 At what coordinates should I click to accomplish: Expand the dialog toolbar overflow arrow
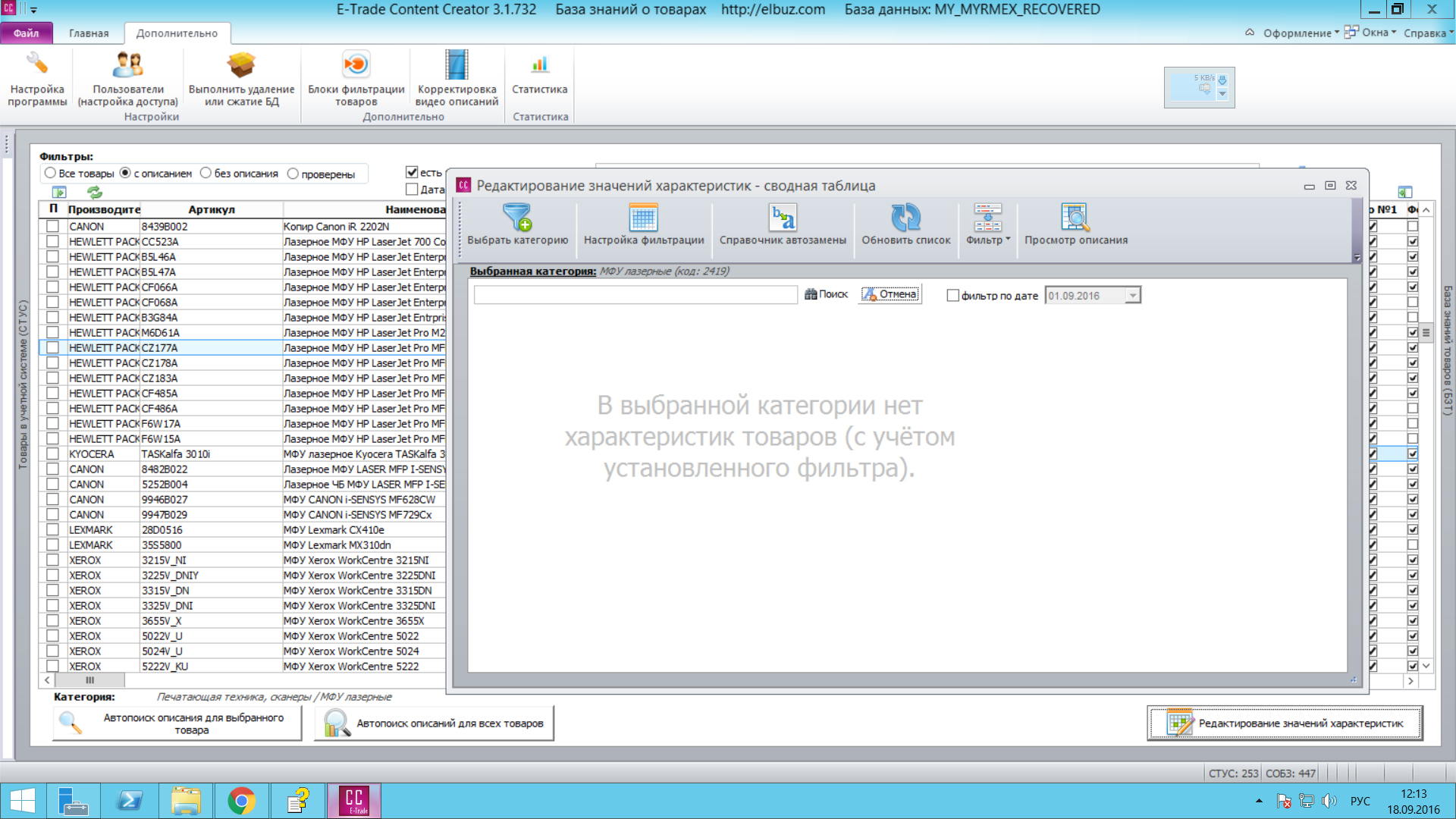1357,258
